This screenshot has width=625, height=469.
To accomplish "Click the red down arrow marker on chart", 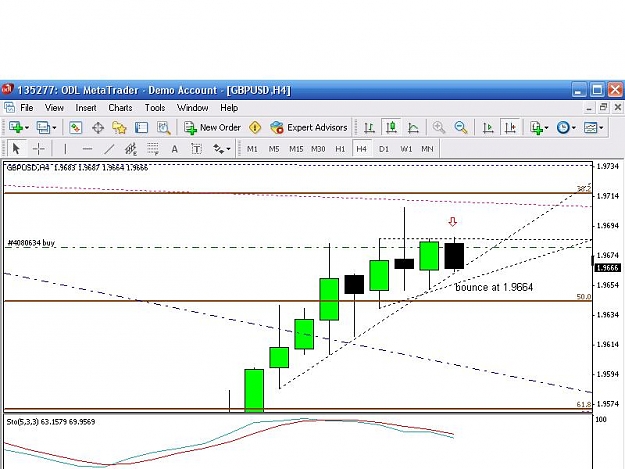I will [452, 222].
